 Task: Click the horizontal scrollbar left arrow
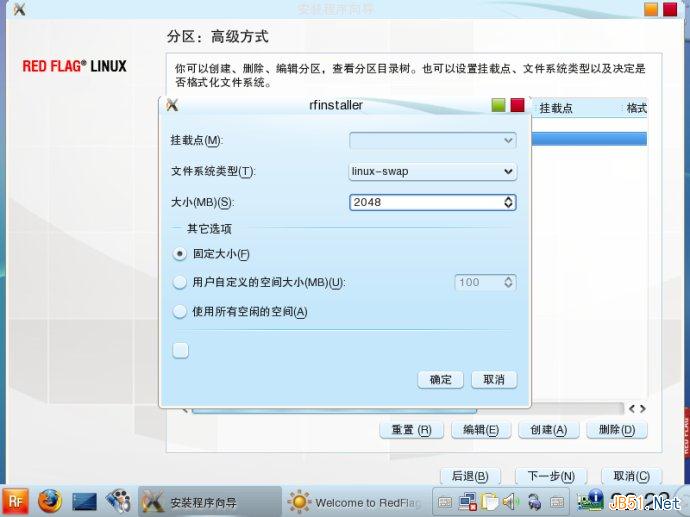632,409
